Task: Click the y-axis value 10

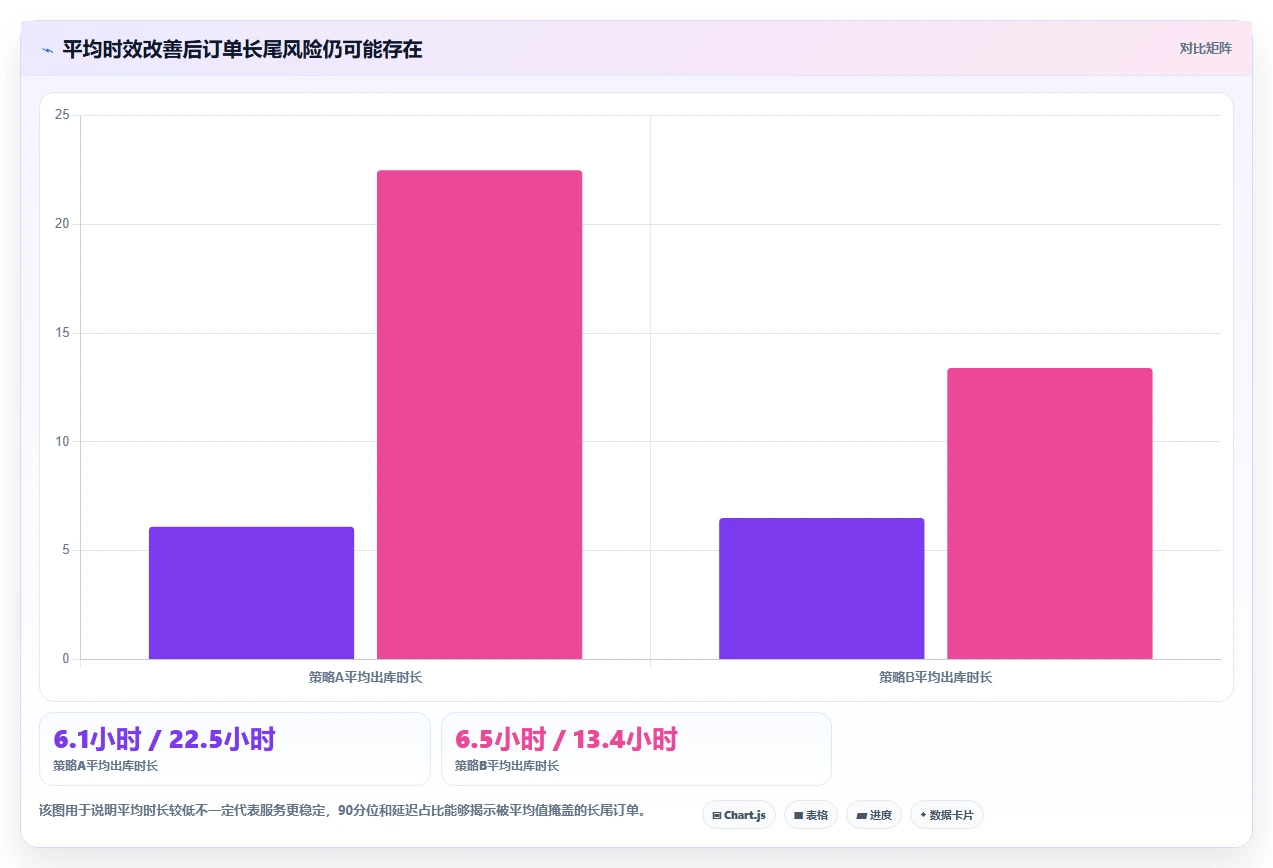Action: click(x=62, y=441)
